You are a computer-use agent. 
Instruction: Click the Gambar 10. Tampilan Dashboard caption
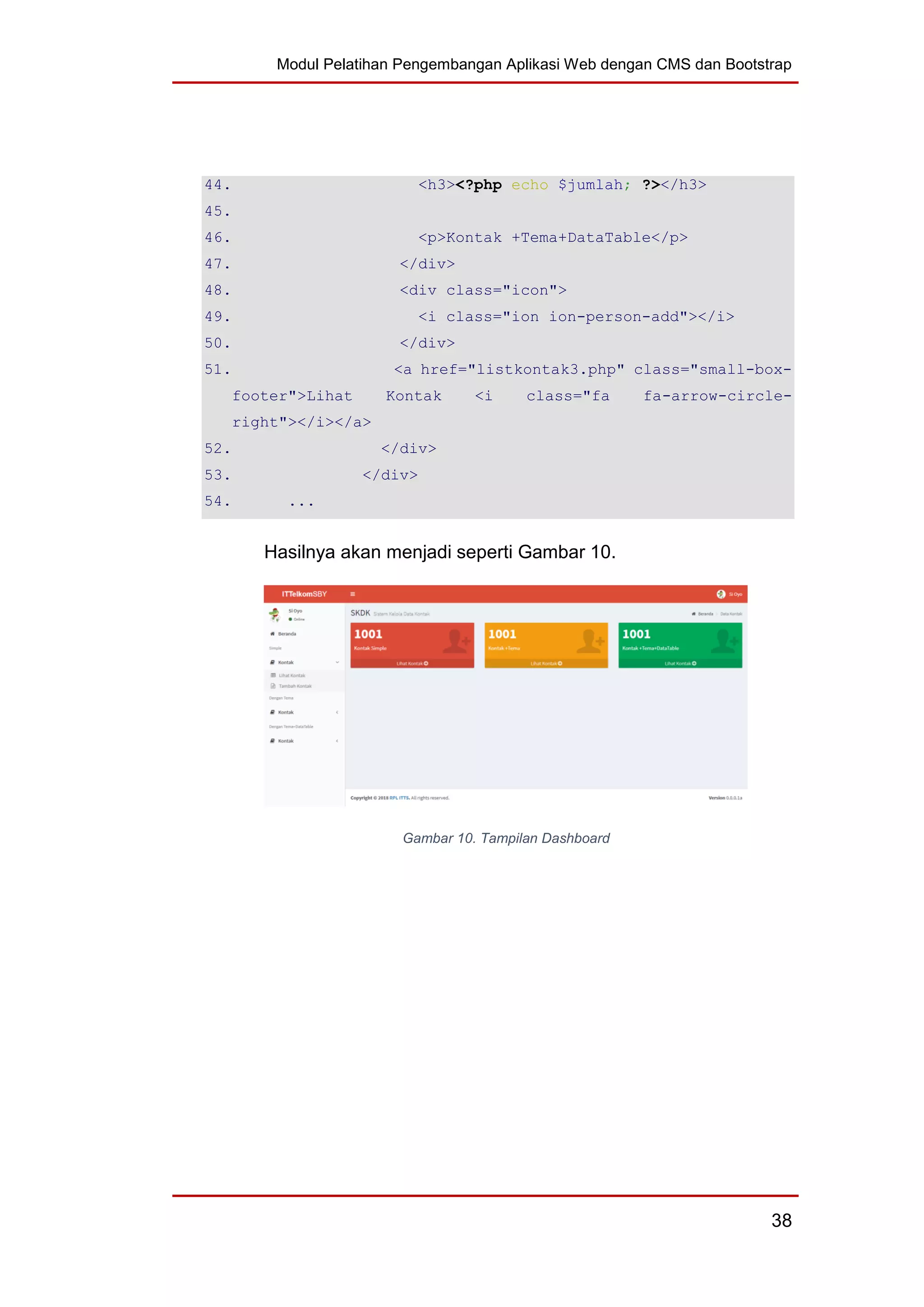(506, 838)
